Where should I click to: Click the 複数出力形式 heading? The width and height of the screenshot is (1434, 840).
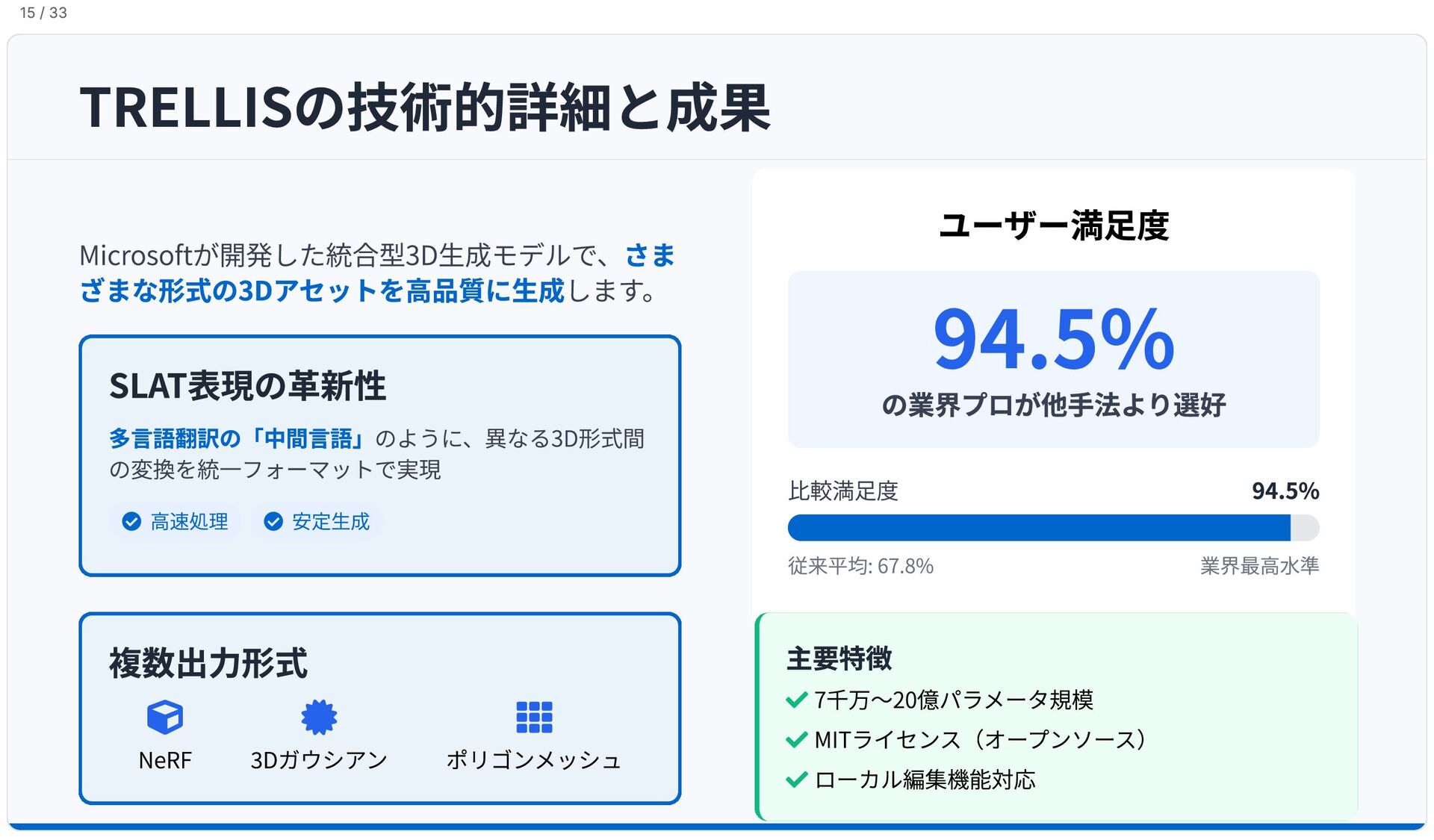coord(208,663)
